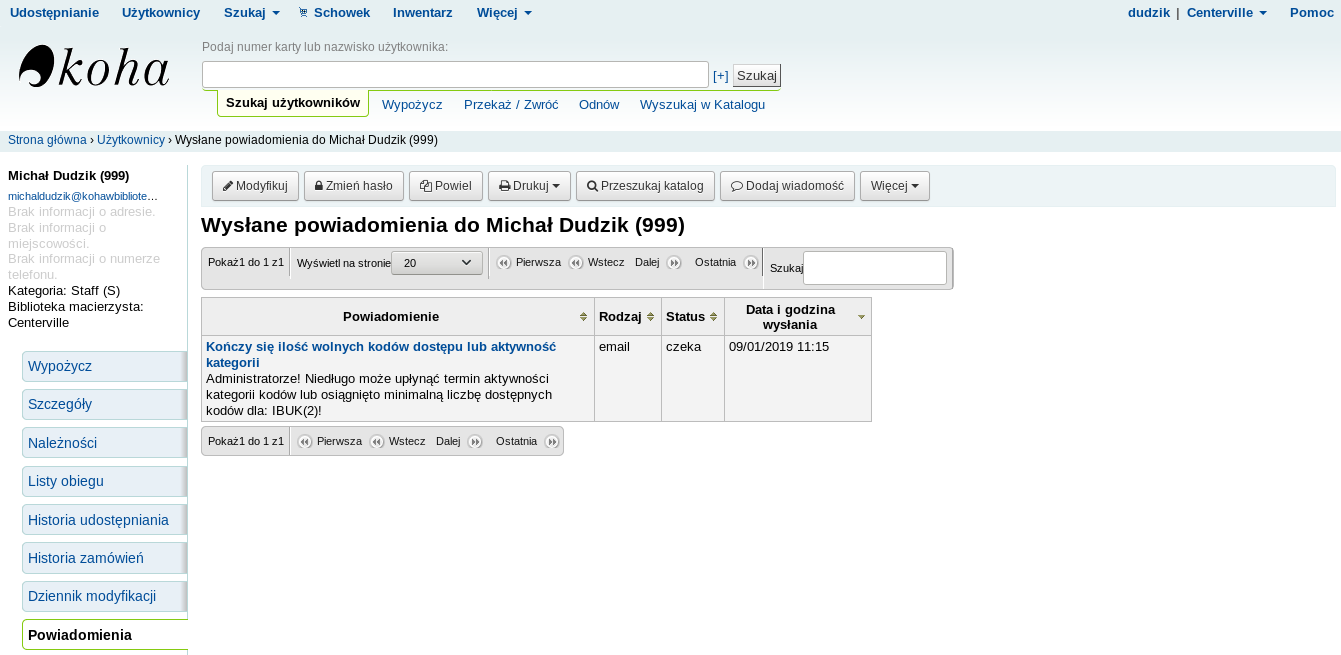This screenshot has width=1341, height=655.
Task: Click the top pagination last-page arrow icon
Action: [751, 263]
